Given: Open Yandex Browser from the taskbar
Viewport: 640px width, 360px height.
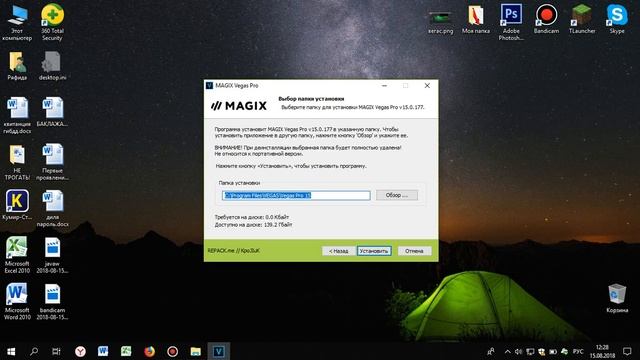Looking at the screenshot, I should 80,351.
